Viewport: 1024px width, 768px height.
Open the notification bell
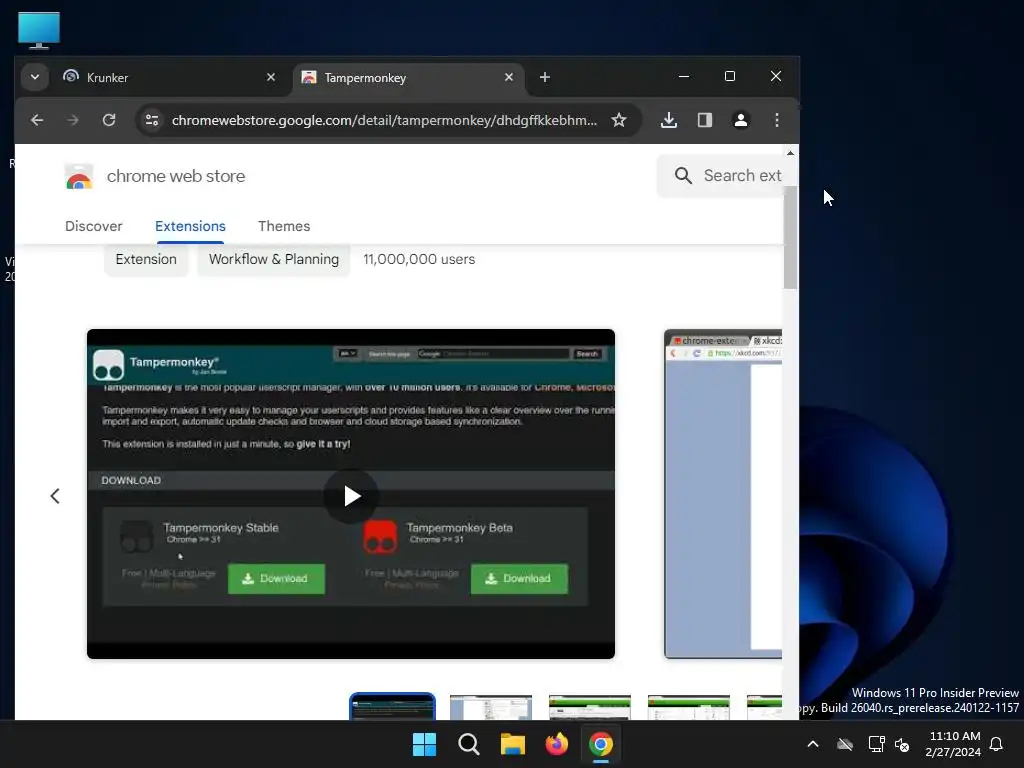pyautogui.click(x=997, y=744)
